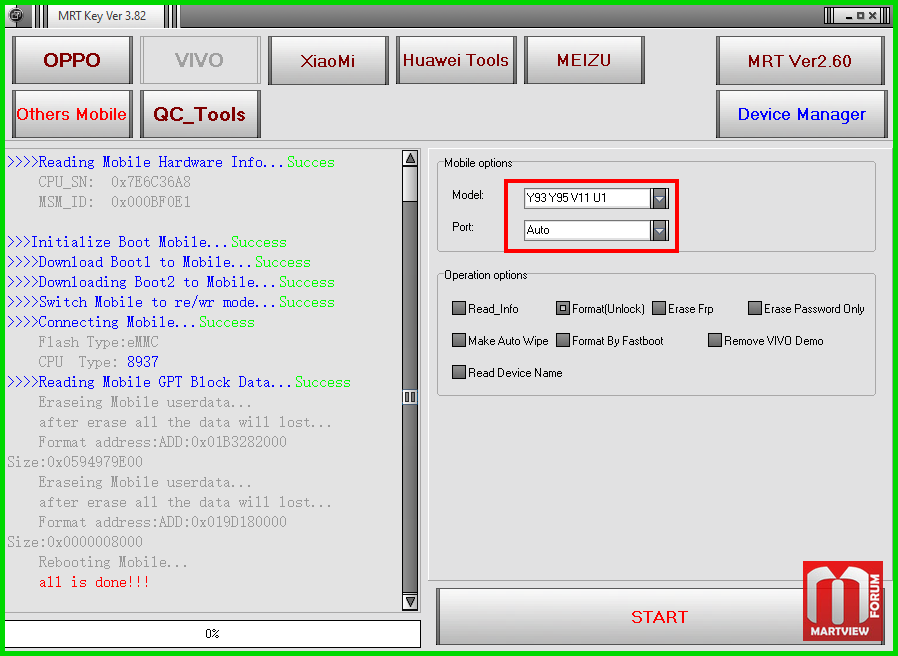This screenshot has height=656, width=898.
Task: Click the 'CPU Type: 8937' log line
Action: (x=99, y=363)
